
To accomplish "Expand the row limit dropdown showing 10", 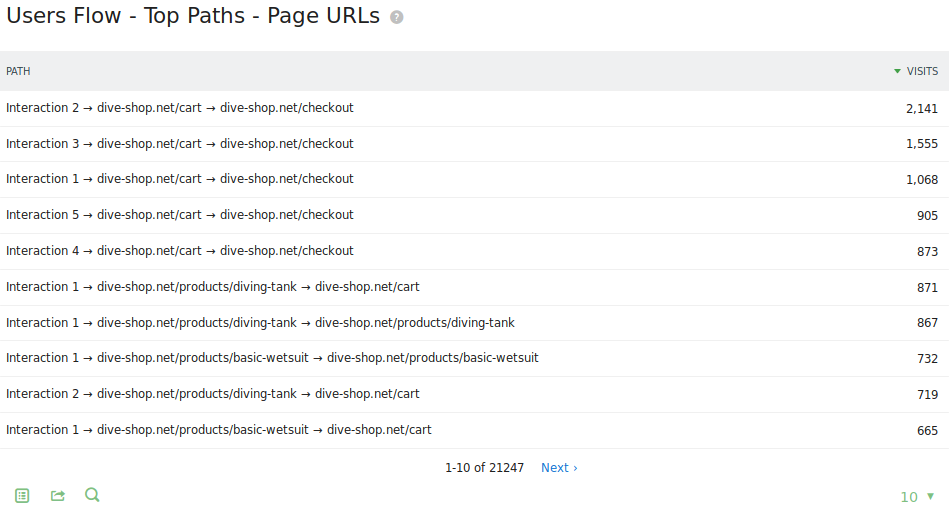I will pyautogui.click(x=917, y=497).
